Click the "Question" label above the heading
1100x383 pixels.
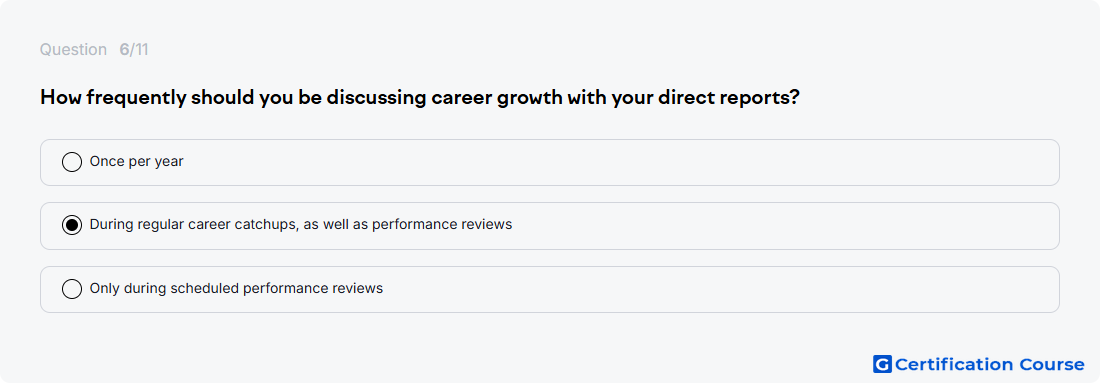(x=73, y=50)
